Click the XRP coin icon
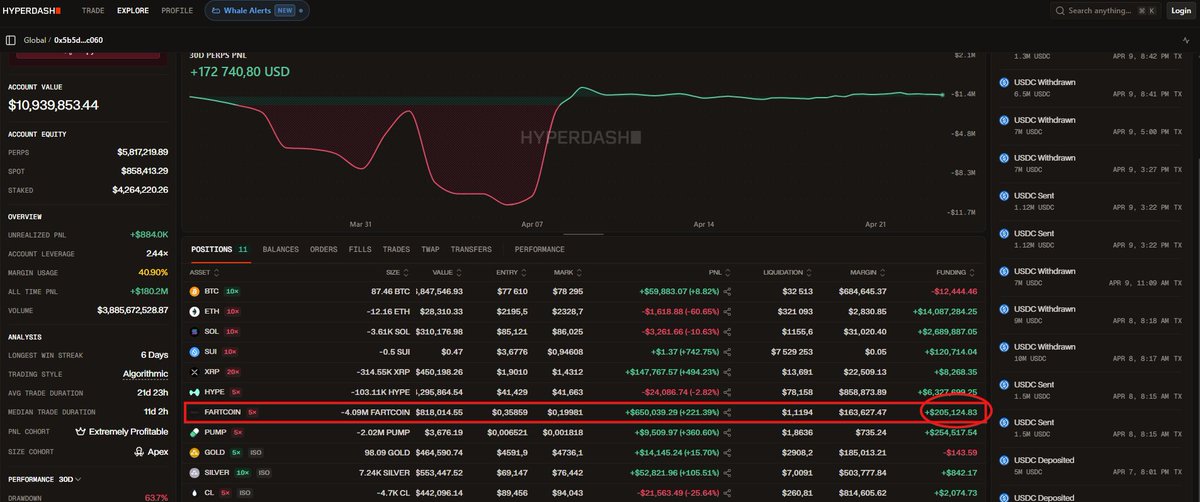This screenshot has width=1200, height=502. (x=194, y=372)
